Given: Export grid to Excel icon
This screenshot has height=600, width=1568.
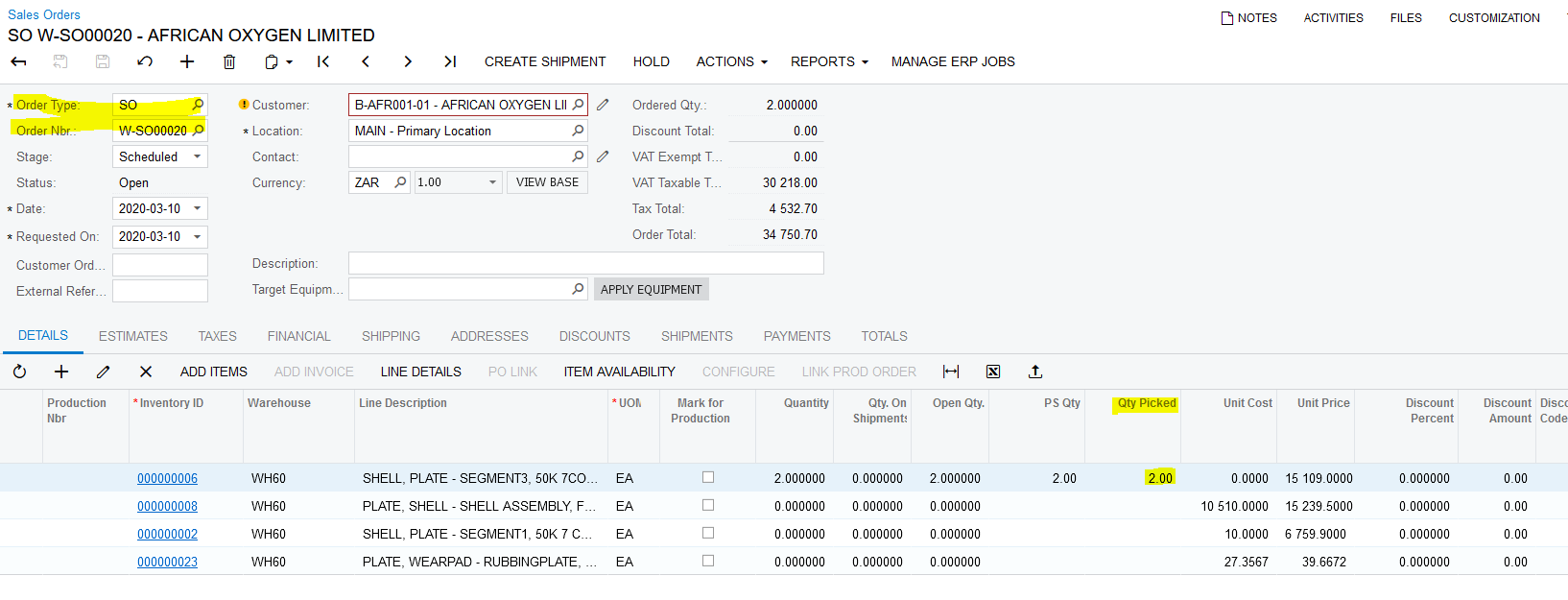Looking at the screenshot, I should tap(993, 372).
